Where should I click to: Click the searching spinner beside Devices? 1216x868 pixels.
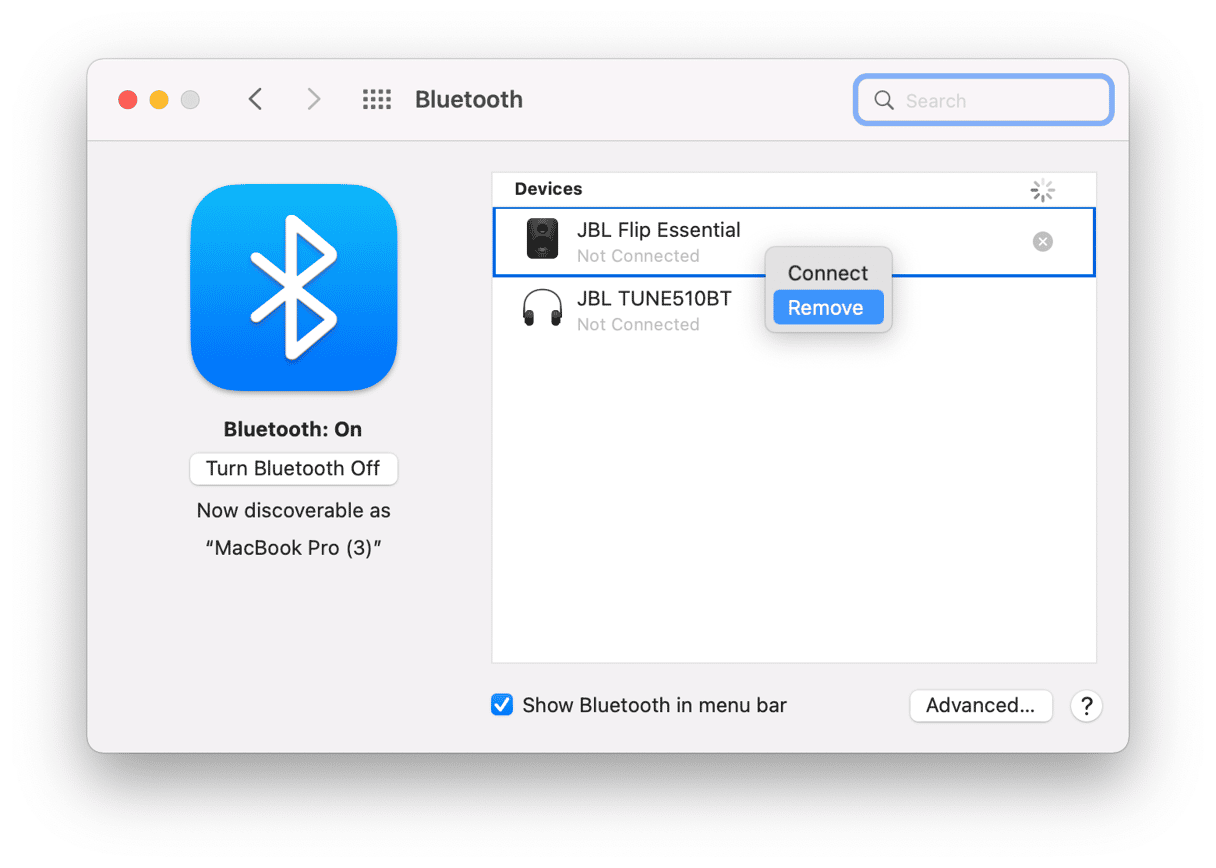(x=1043, y=191)
